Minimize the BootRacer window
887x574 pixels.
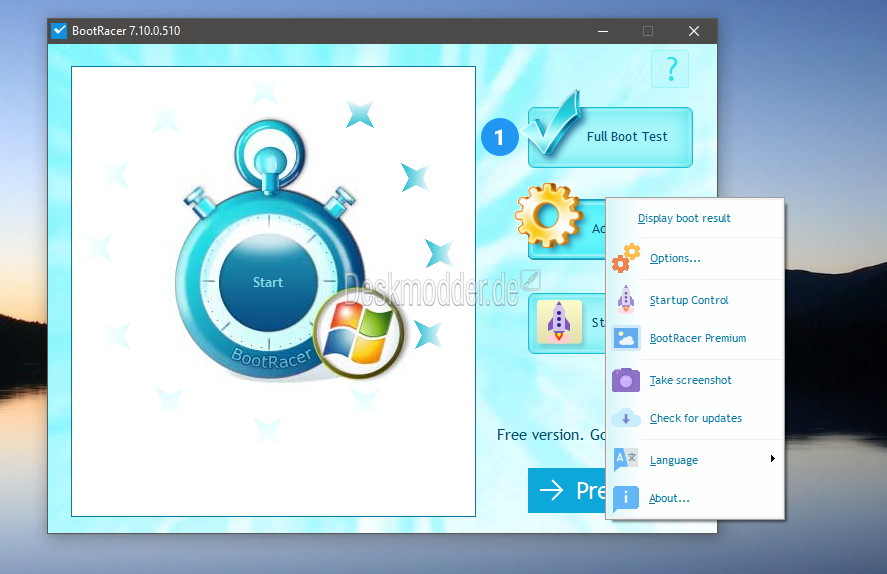point(603,31)
